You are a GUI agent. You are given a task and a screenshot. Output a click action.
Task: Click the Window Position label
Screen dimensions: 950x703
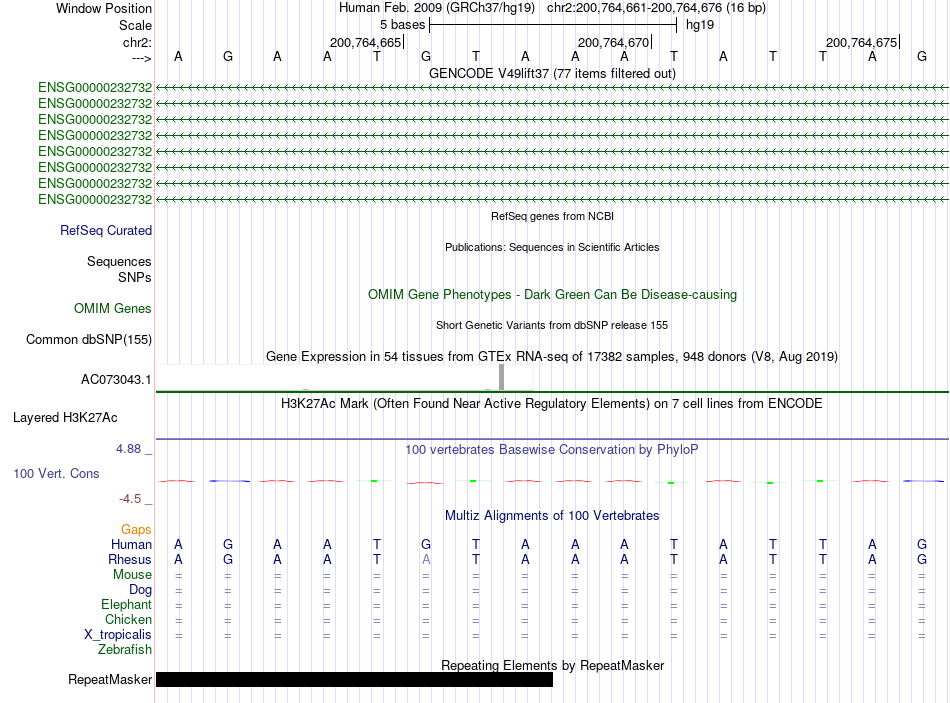[x=104, y=8]
